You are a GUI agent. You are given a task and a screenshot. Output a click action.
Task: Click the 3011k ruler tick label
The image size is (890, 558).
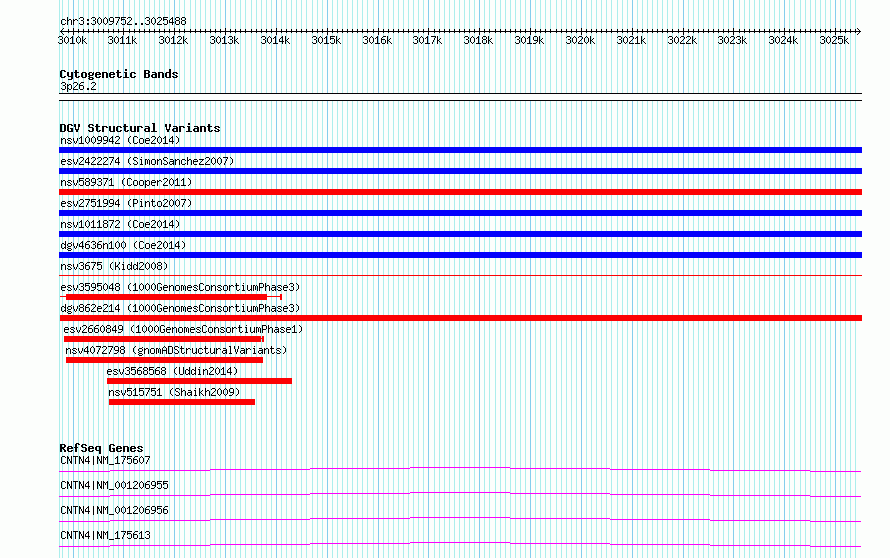(123, 40)
